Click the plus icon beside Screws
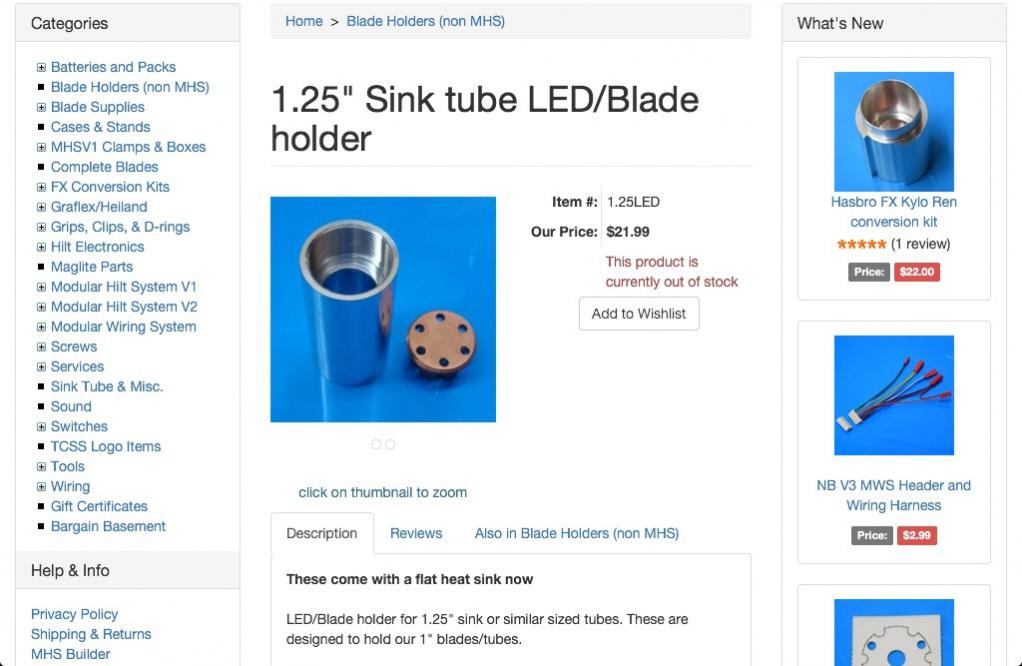The height and width of the screenshot is (666, 1022). click(41, 348)
